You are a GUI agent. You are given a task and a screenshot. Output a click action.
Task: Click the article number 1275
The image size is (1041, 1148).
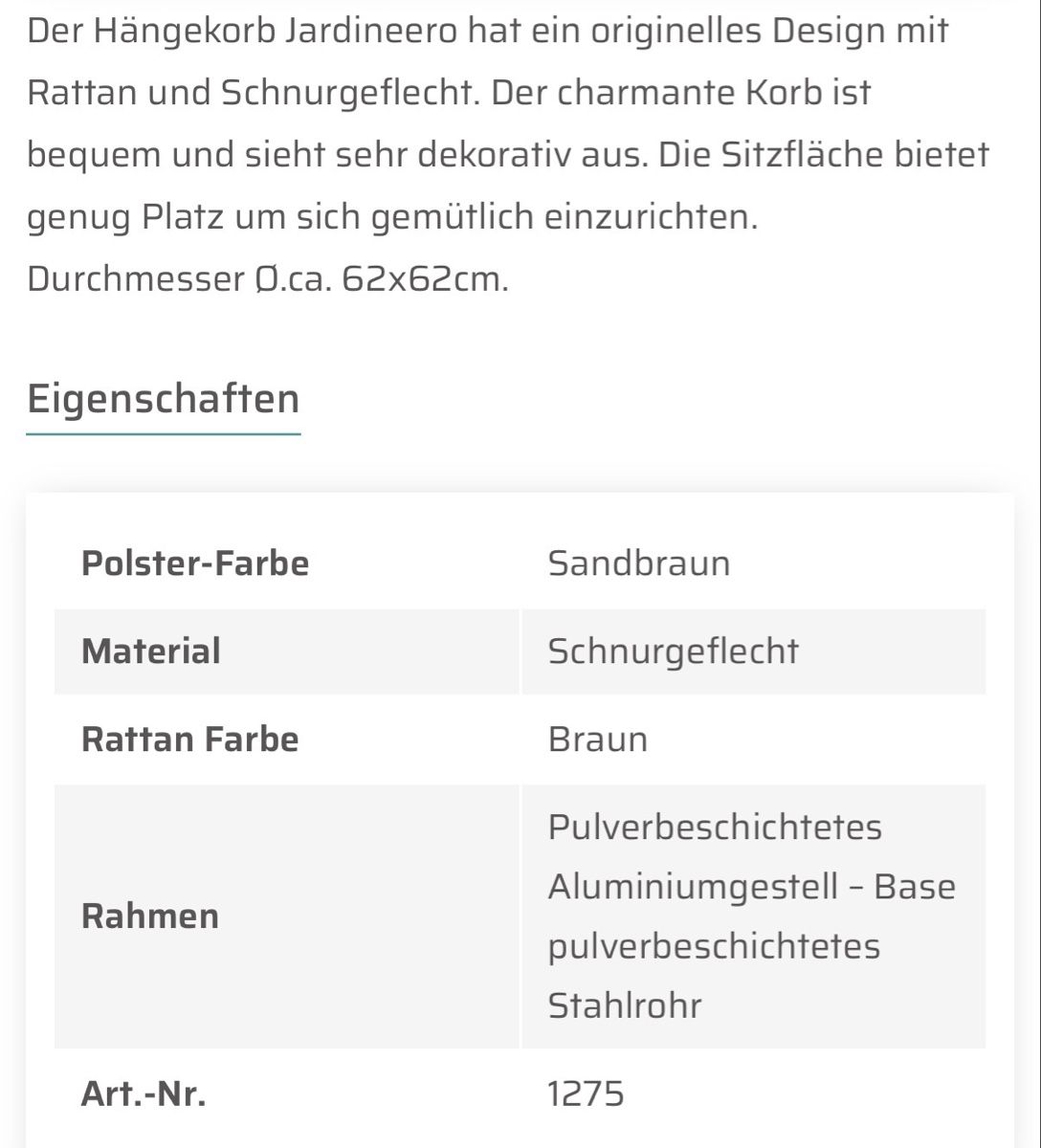point(586,1093)
